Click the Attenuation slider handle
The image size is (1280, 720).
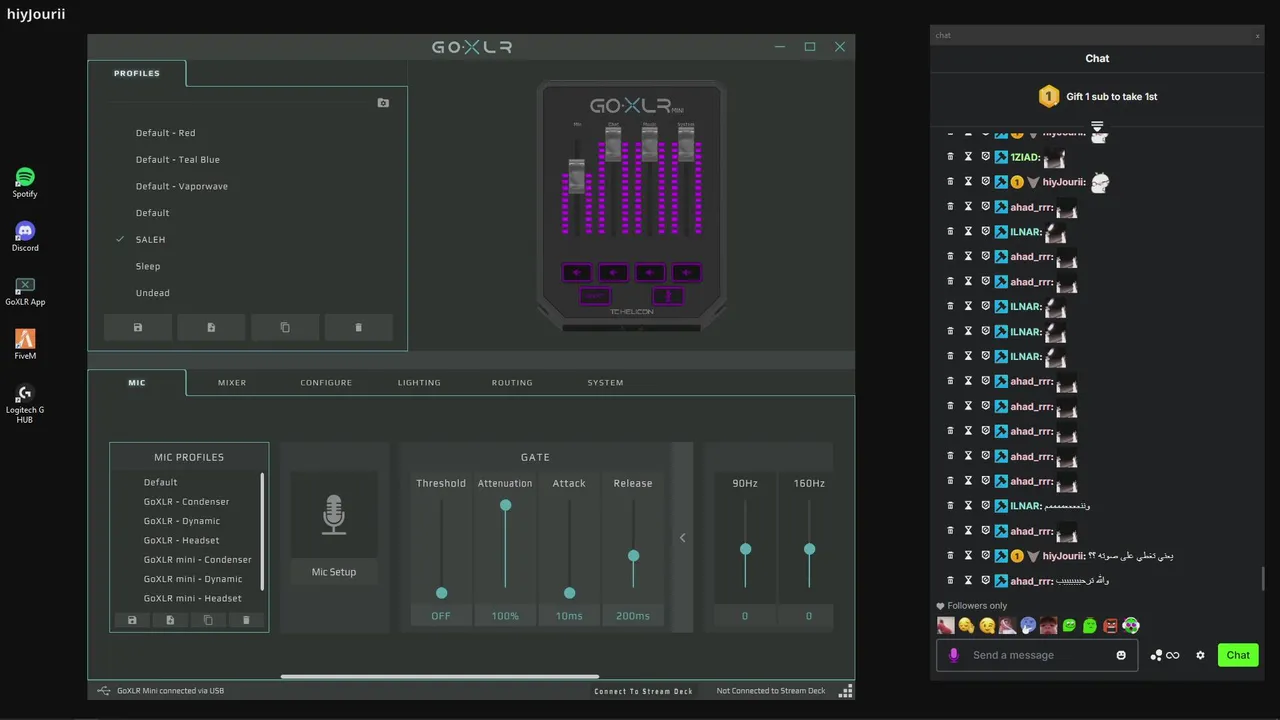click(505, 505)
